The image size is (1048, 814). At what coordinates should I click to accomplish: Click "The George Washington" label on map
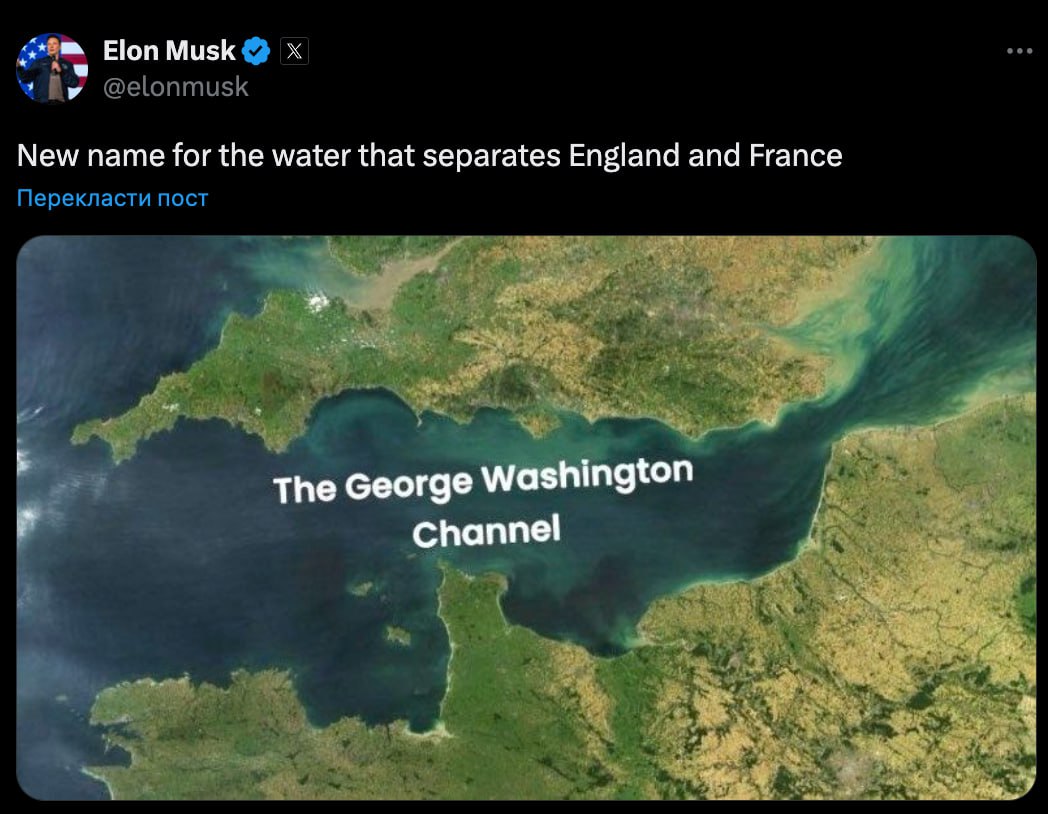[482, 482]
